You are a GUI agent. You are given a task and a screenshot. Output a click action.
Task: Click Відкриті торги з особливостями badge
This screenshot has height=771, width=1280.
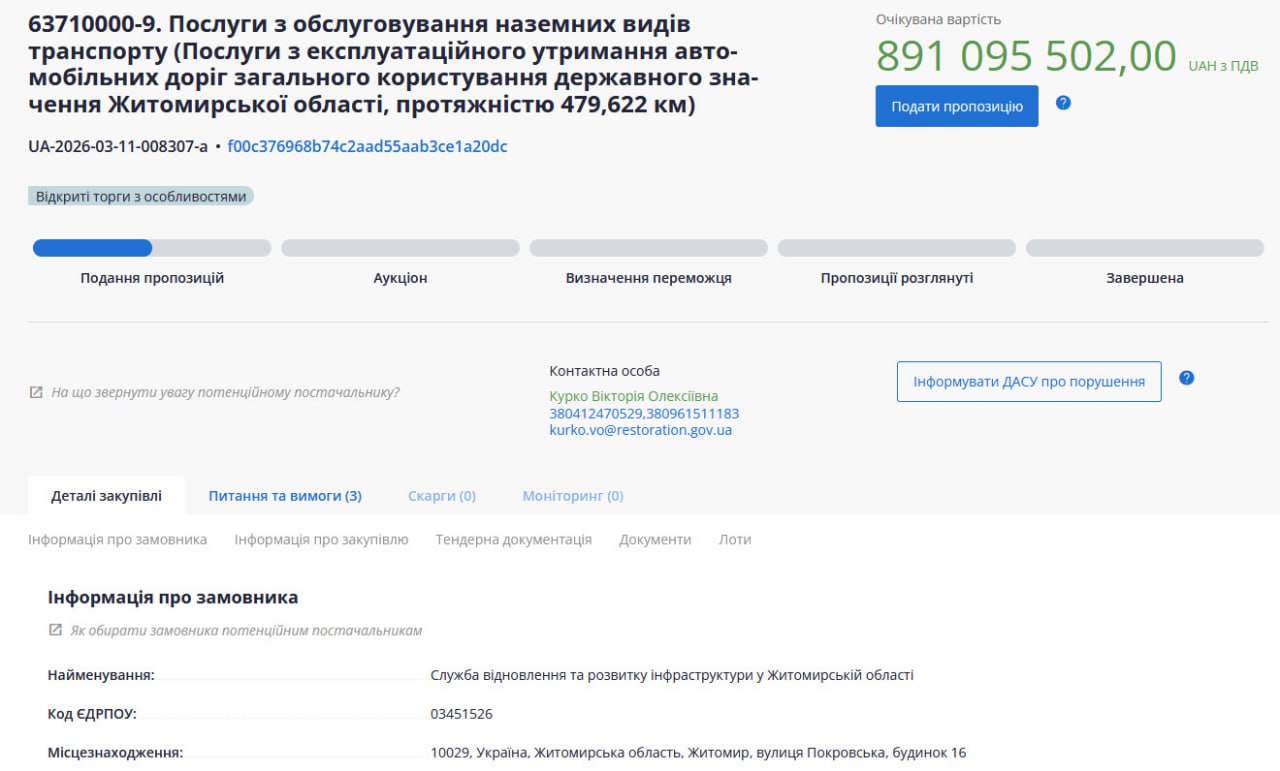click(x=141, y=197)
